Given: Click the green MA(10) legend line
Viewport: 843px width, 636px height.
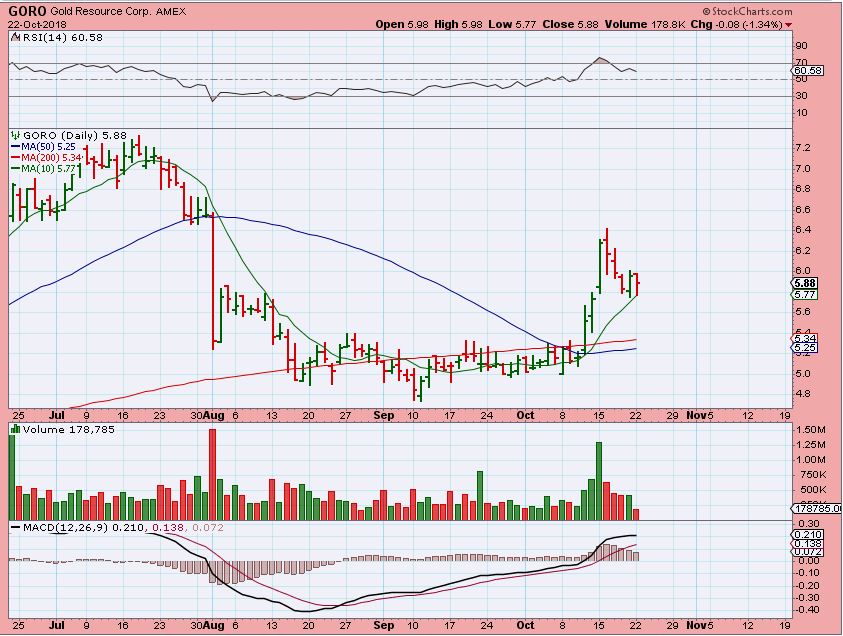Looking at the screenshot, I should pos(16,169).
